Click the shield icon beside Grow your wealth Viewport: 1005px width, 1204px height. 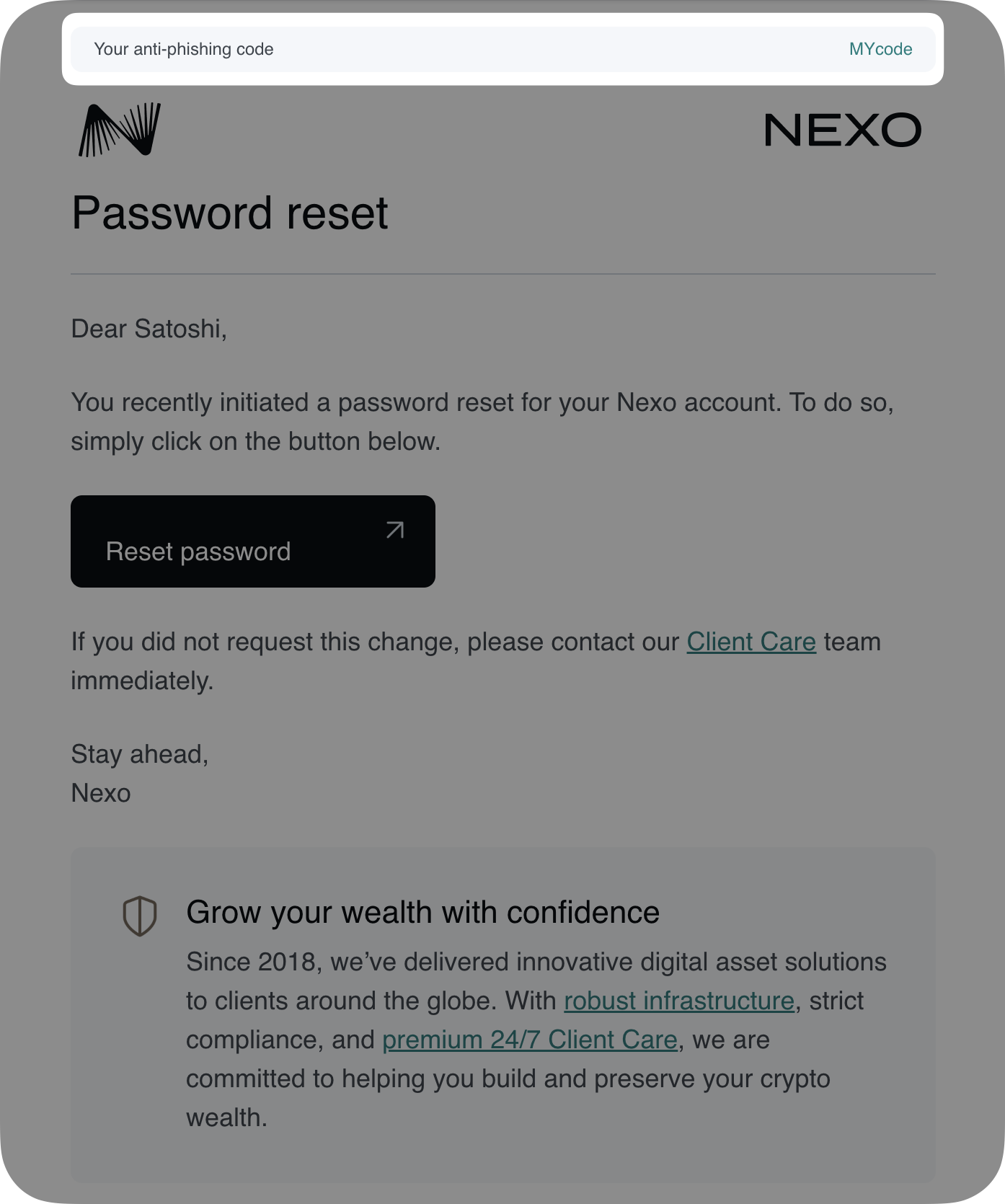pos(140,916)
